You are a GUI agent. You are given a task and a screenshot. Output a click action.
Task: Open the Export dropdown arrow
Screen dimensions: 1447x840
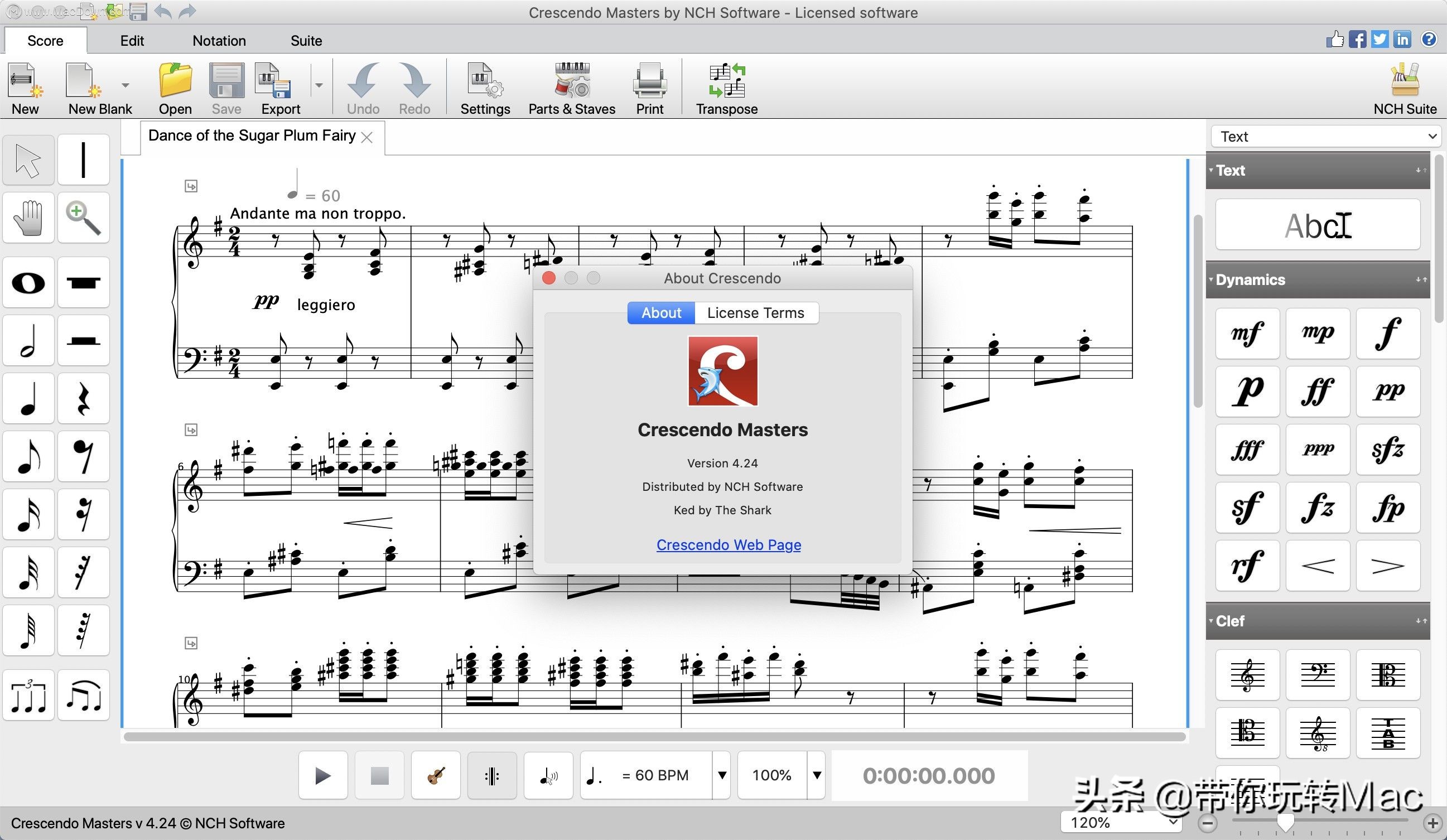[319, 85]
